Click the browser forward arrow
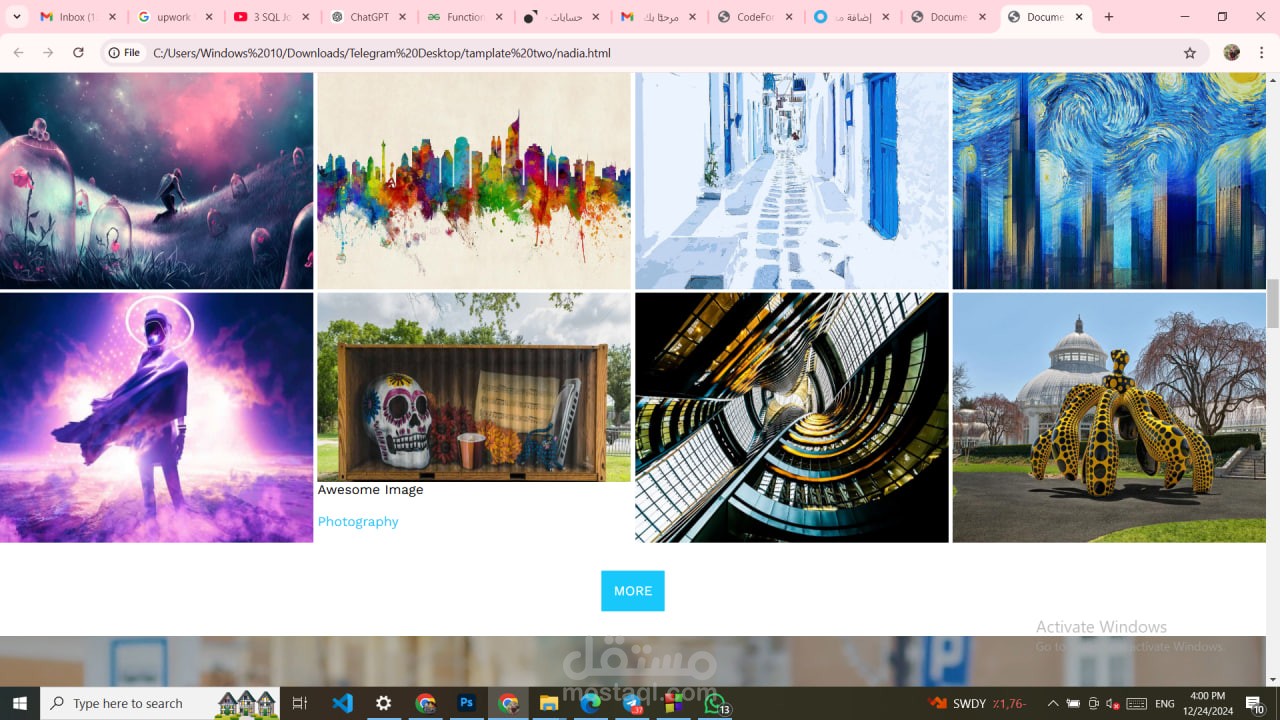The image size is (1280, 720). 48,53
